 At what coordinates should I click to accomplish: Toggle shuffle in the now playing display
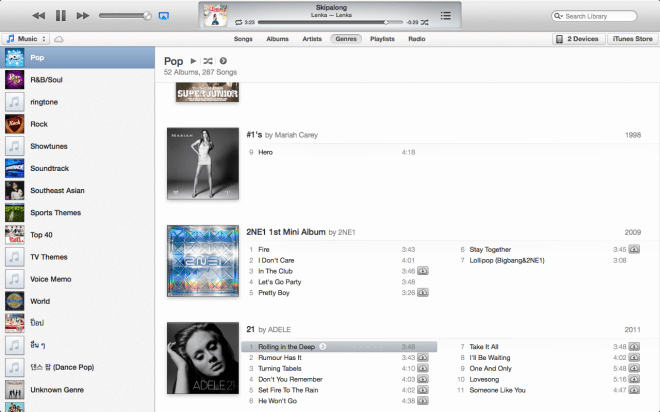point(426,21)
